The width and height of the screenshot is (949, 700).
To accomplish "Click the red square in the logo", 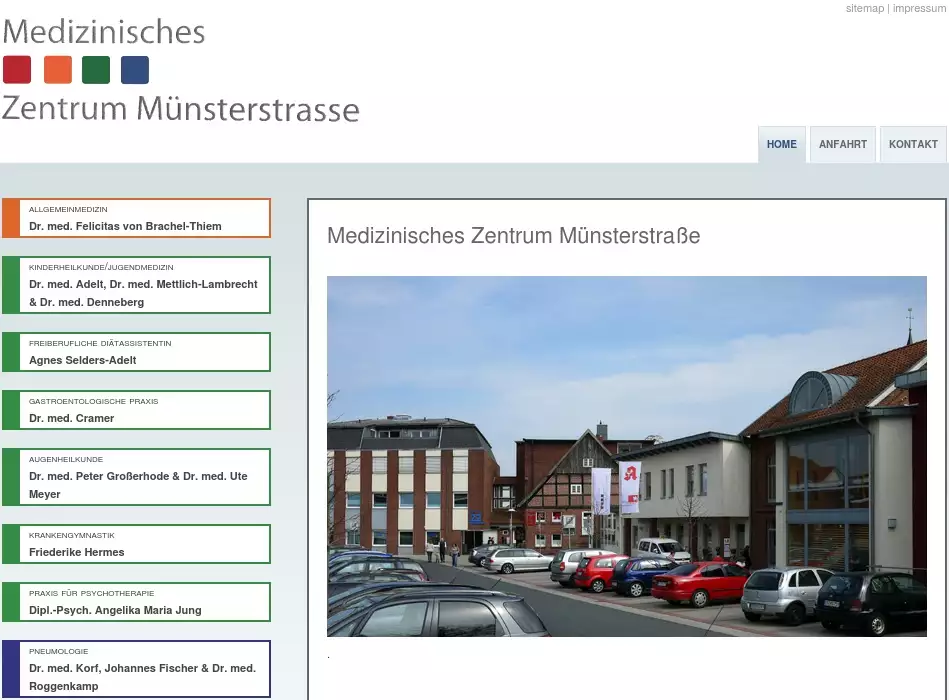I will click(x=17, y=70).
